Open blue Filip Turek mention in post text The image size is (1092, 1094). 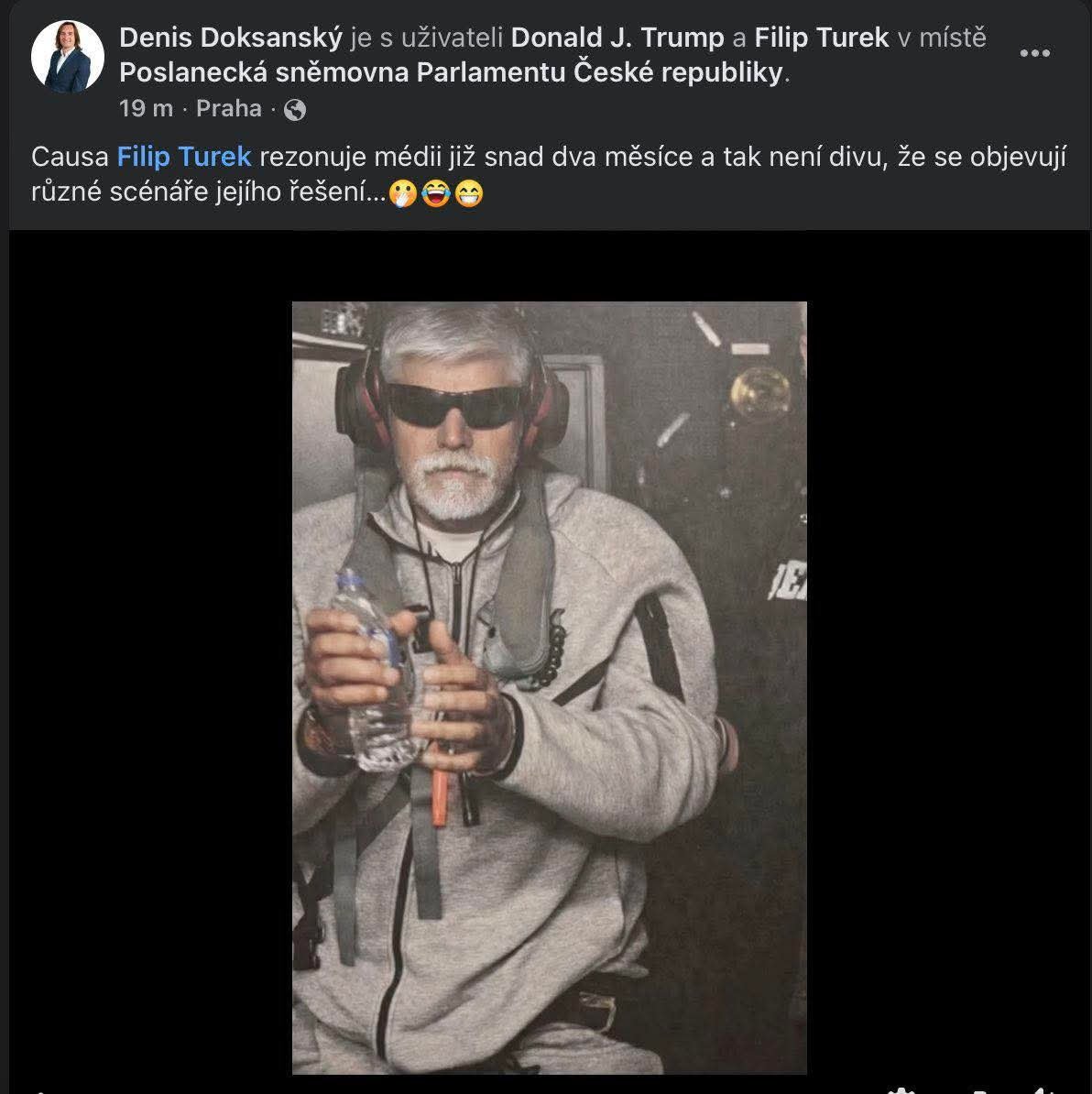pyautogui.click(x=184, y=157)
